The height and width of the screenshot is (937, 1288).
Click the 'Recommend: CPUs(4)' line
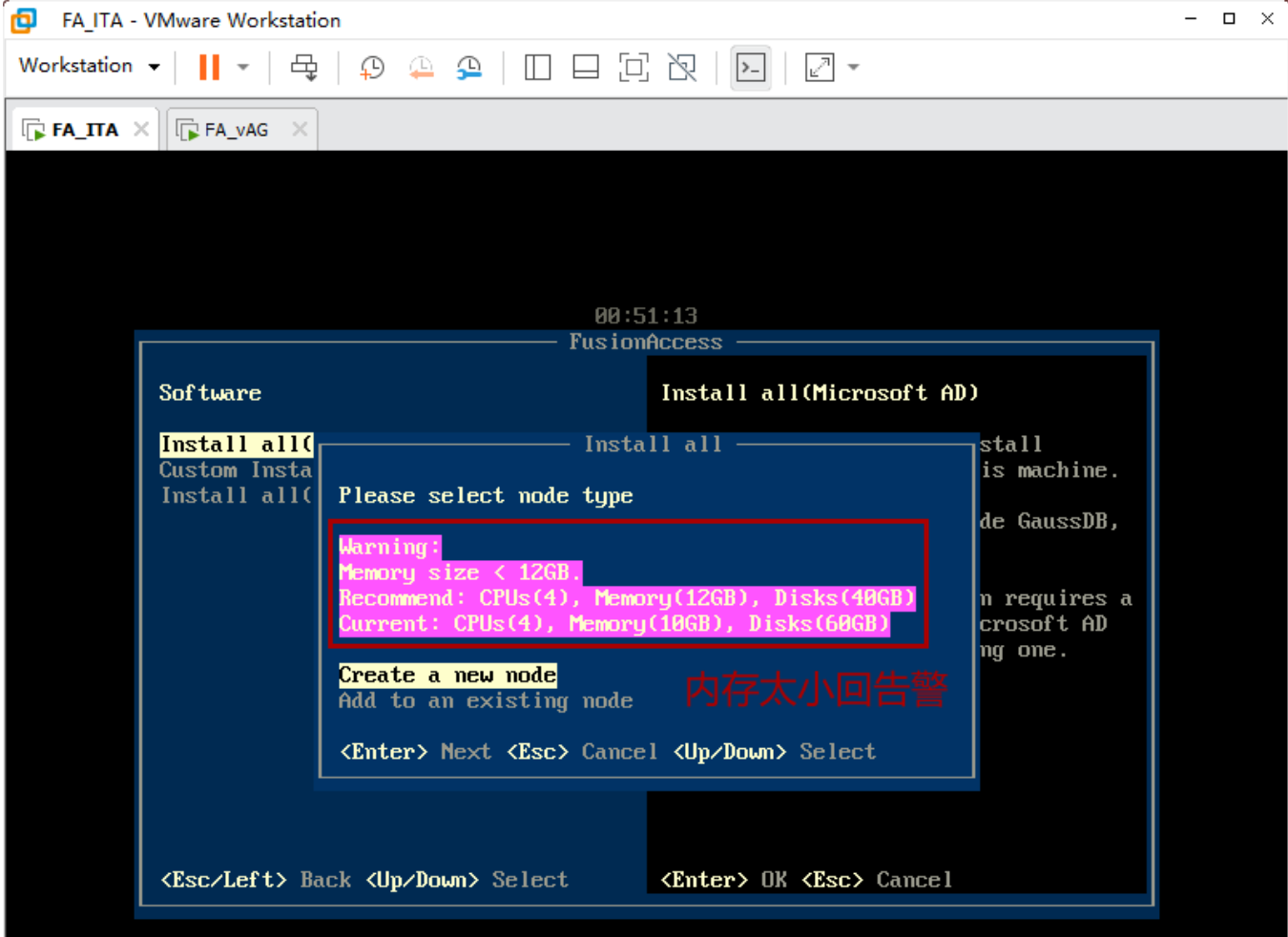627,598
